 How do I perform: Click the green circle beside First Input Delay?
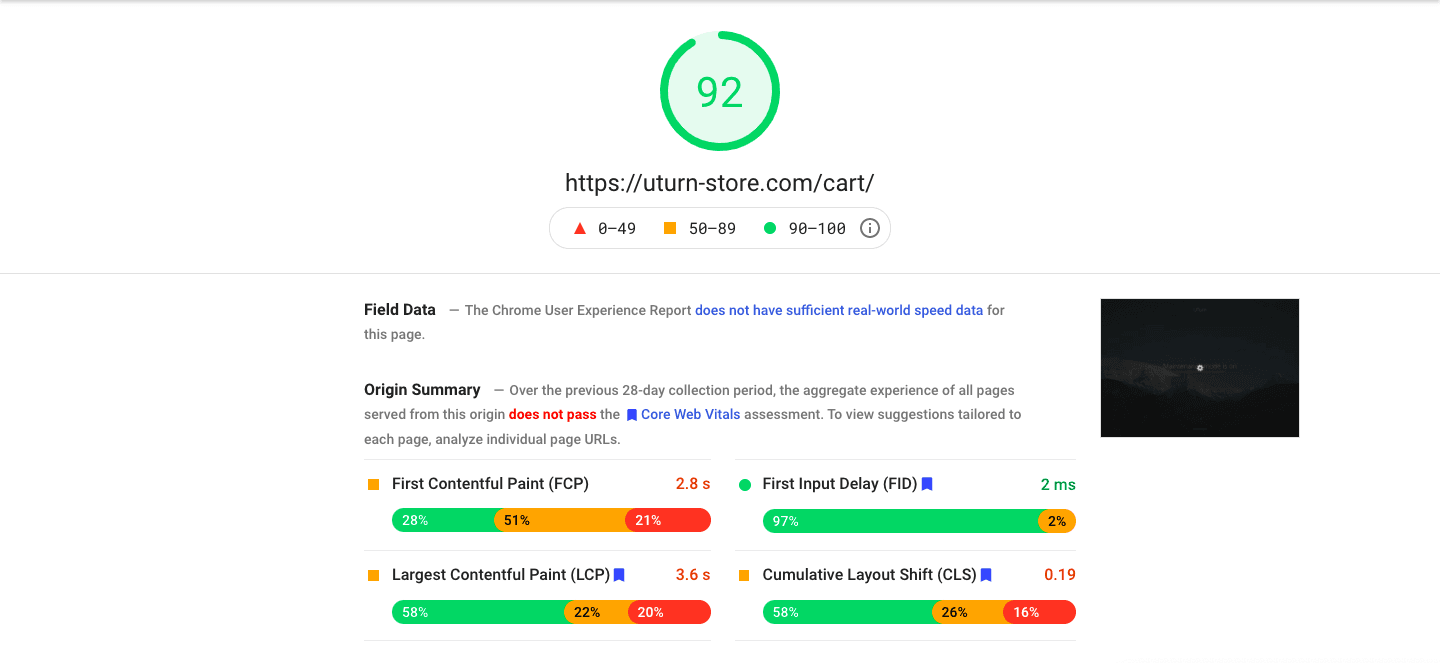tap(745, 485)
